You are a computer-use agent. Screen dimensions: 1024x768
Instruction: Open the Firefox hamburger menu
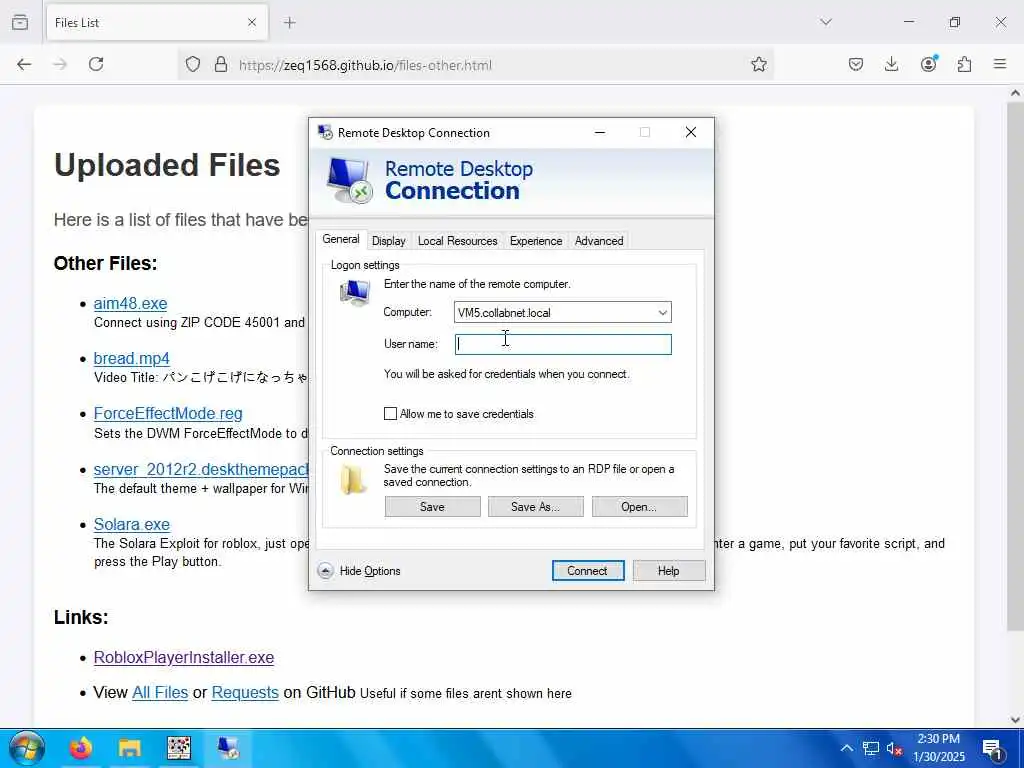point(1000,64)
